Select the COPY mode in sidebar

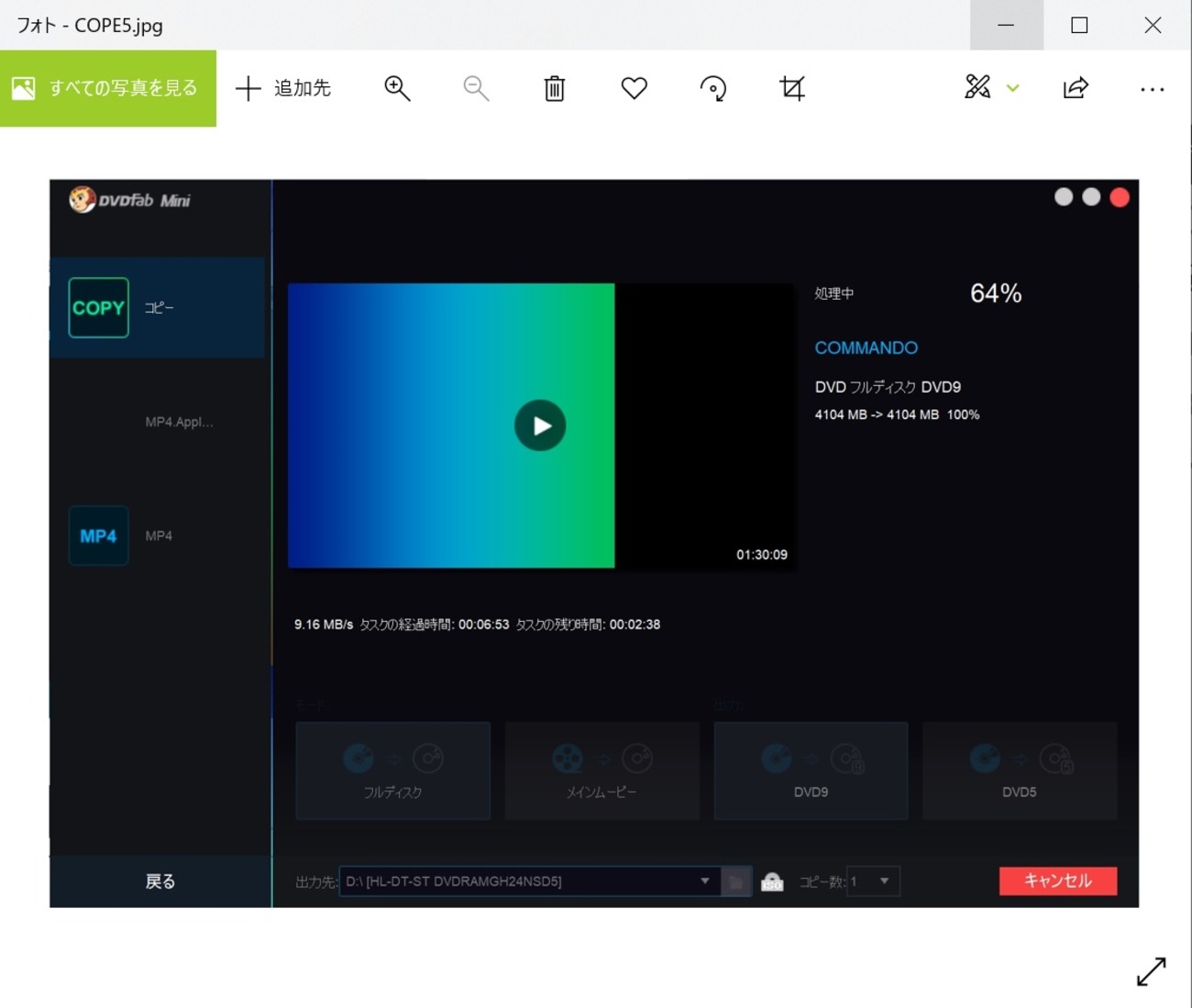point(99,308)
